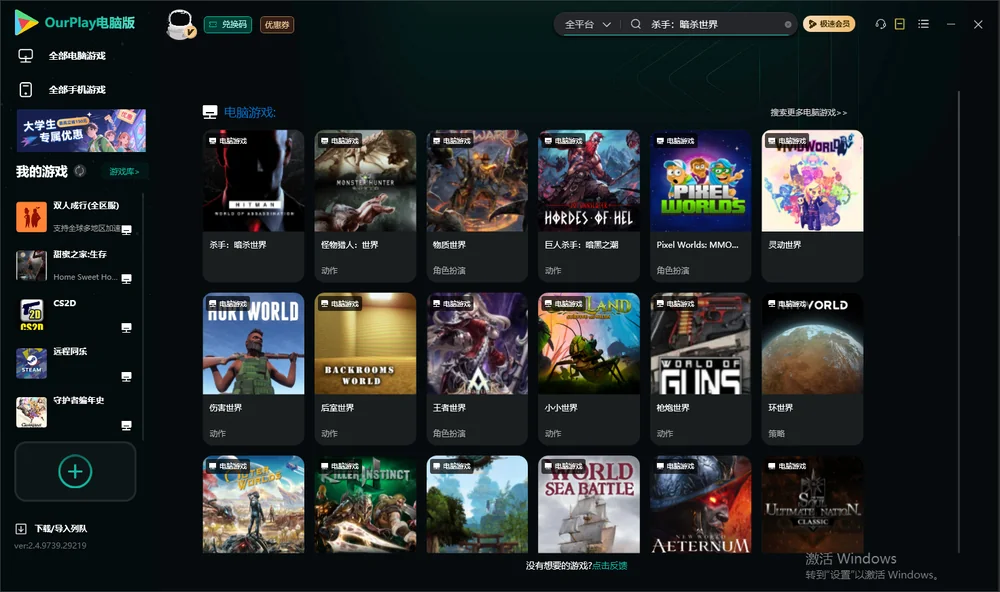Click the 守护者编年史 game icon
Screen dimensions: 1000x592
(31, 412)
